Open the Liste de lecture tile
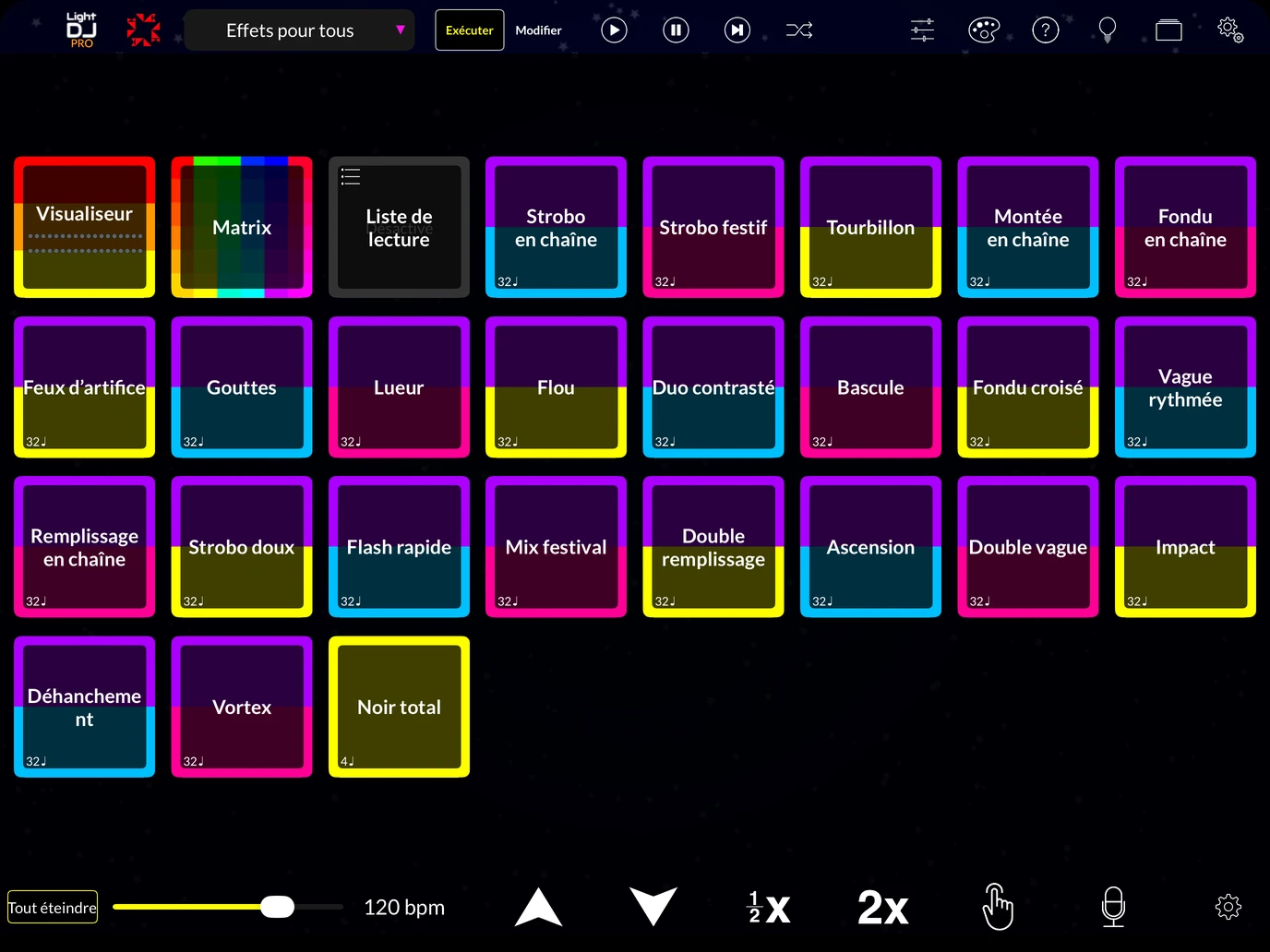 [399, 227]
